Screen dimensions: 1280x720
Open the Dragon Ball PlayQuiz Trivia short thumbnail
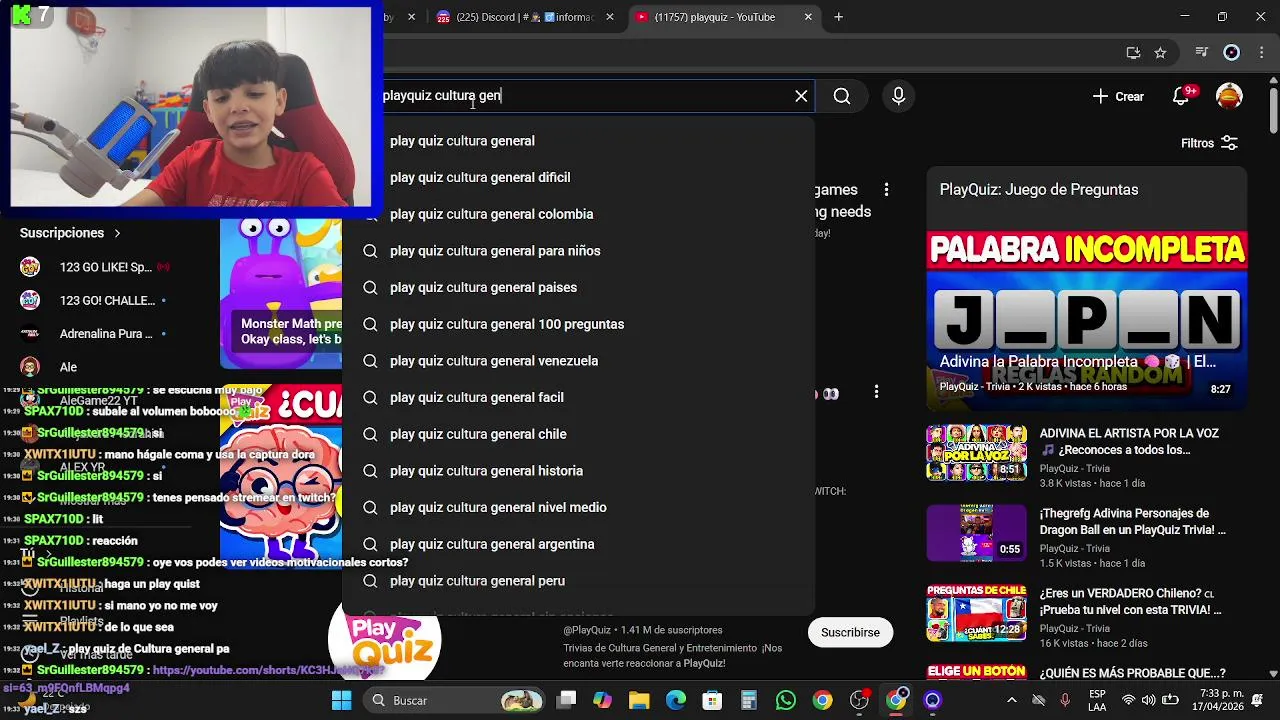[976, 533]
